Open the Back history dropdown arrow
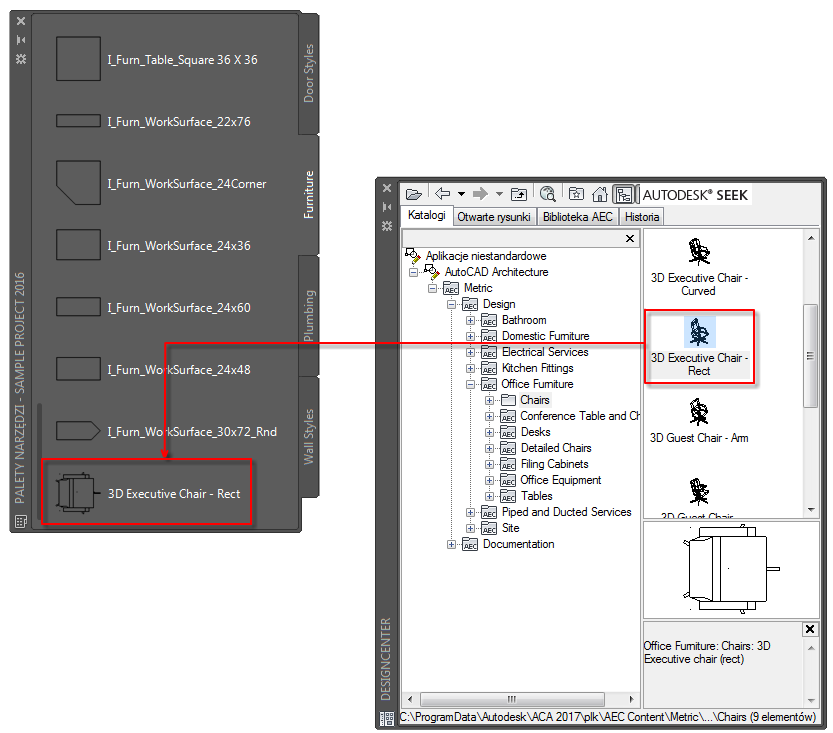The width and height of the screenshot is (833, 733). click(x=461, y=194)
